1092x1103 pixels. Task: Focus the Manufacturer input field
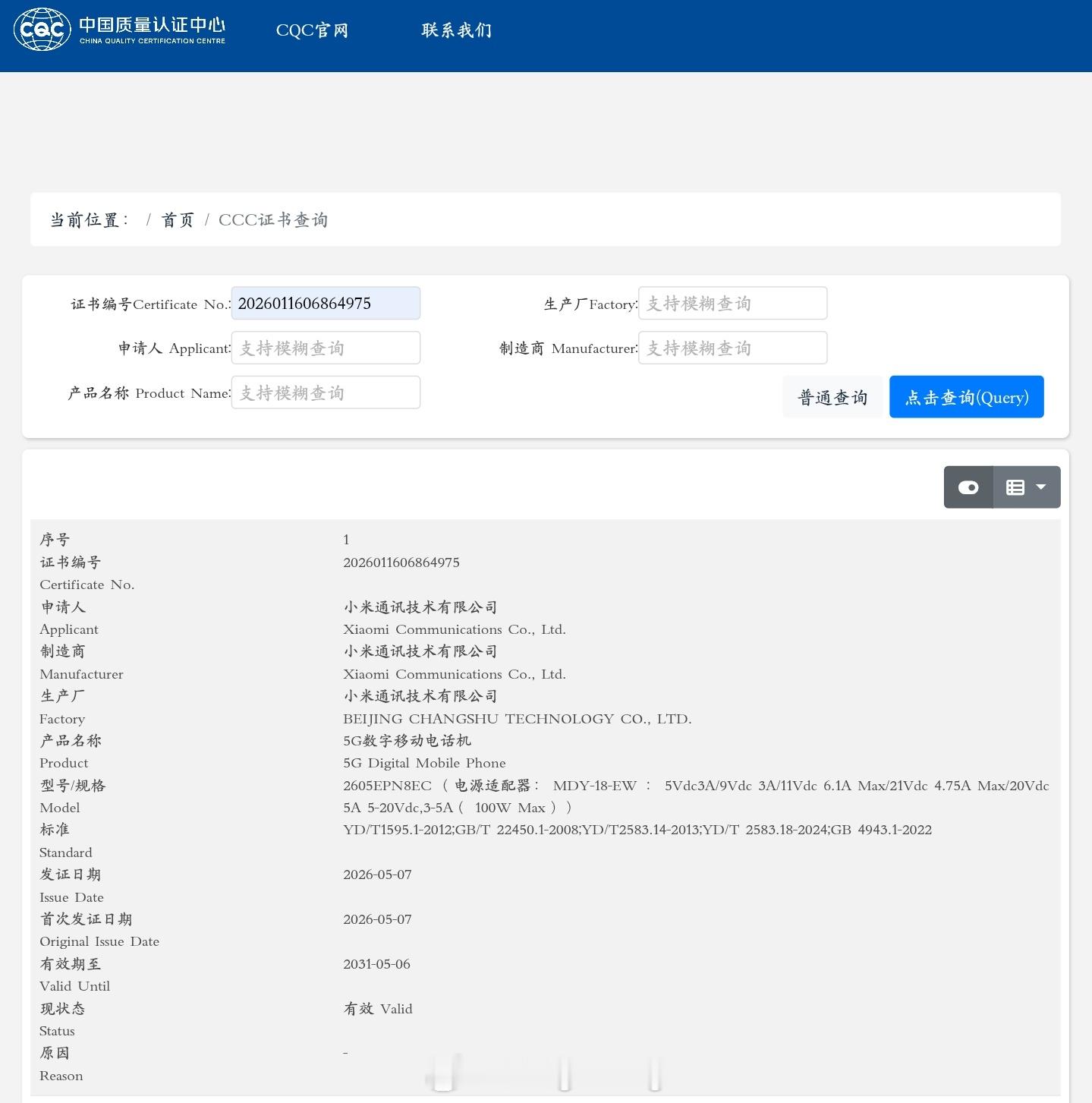click(x=732, y=348)
